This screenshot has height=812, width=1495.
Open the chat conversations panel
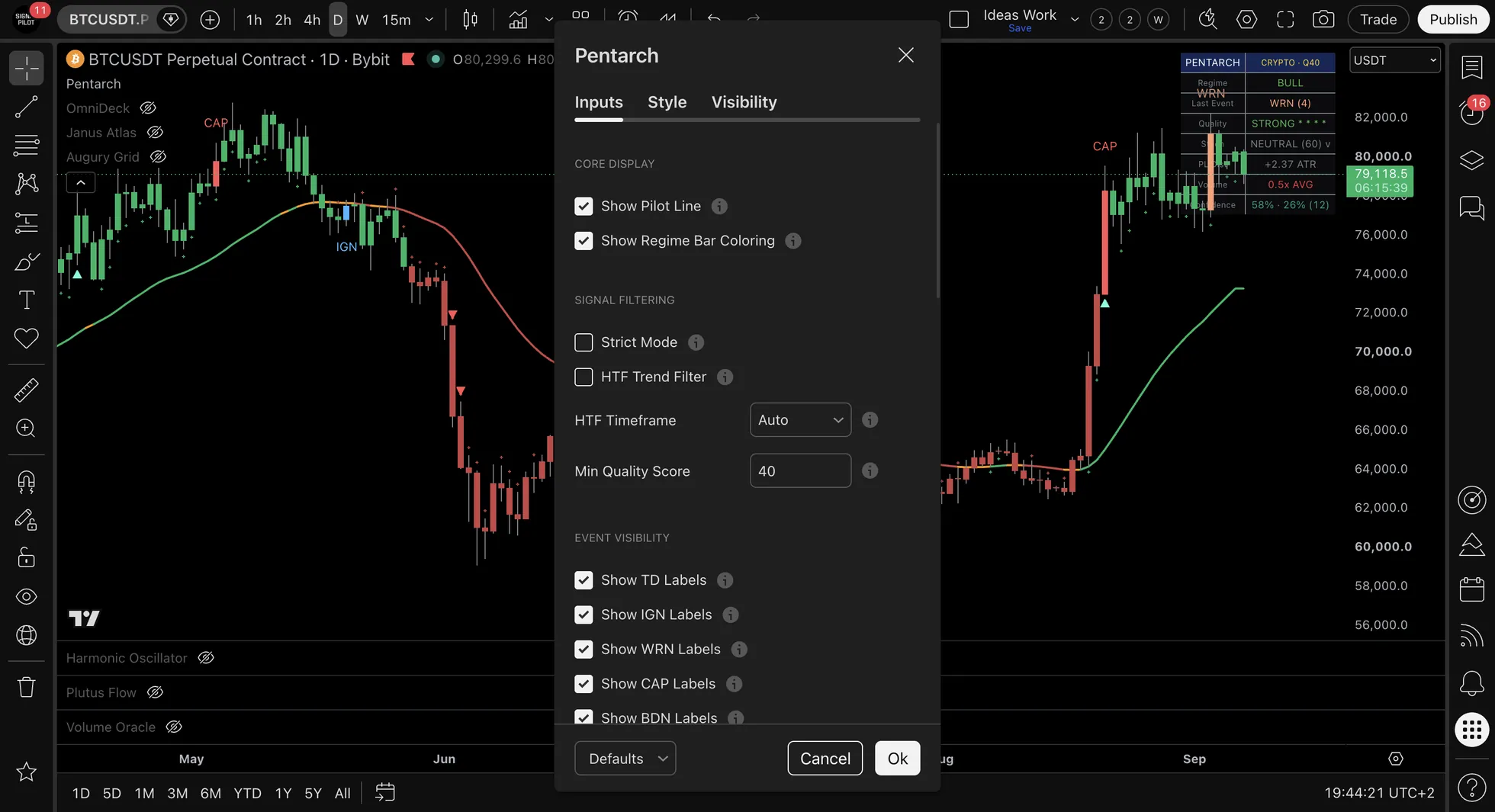pyautogui.click(x=1471, y=207)
